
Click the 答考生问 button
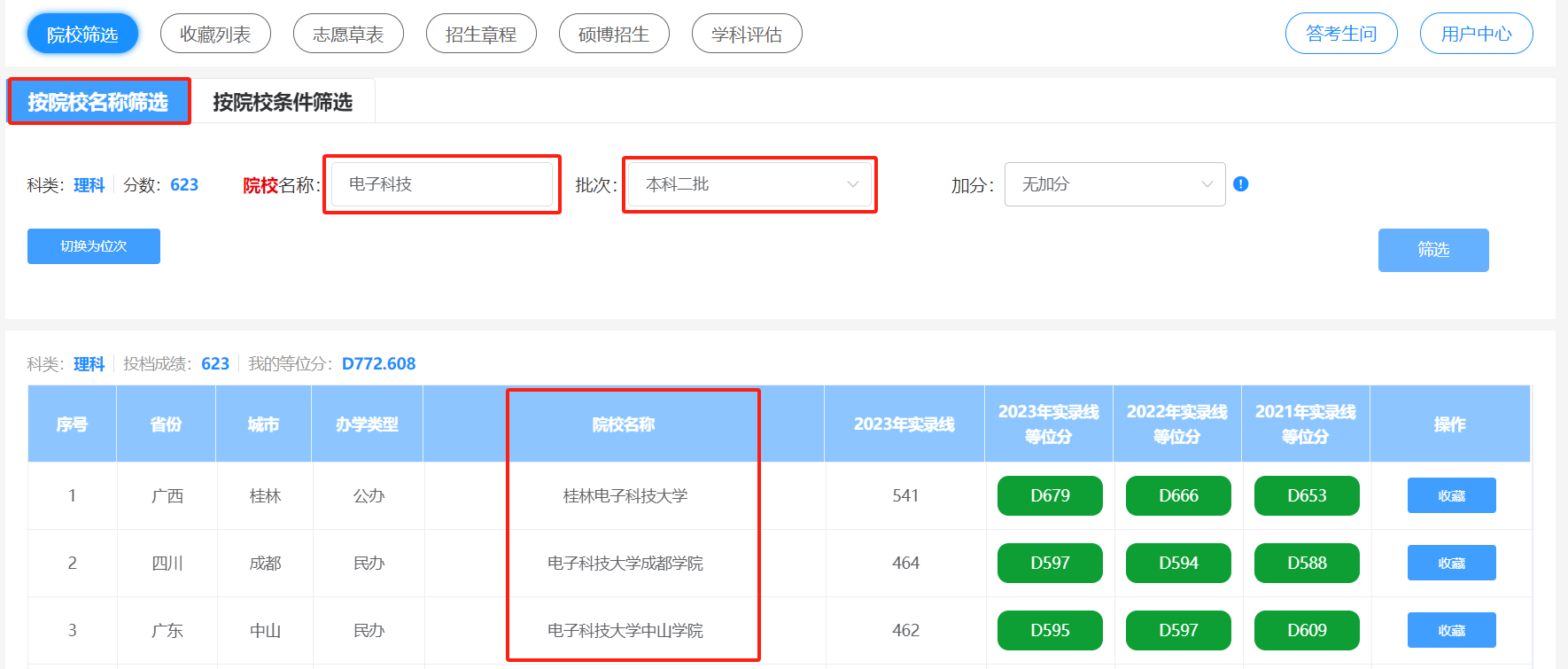click(x=1341, y=34)
